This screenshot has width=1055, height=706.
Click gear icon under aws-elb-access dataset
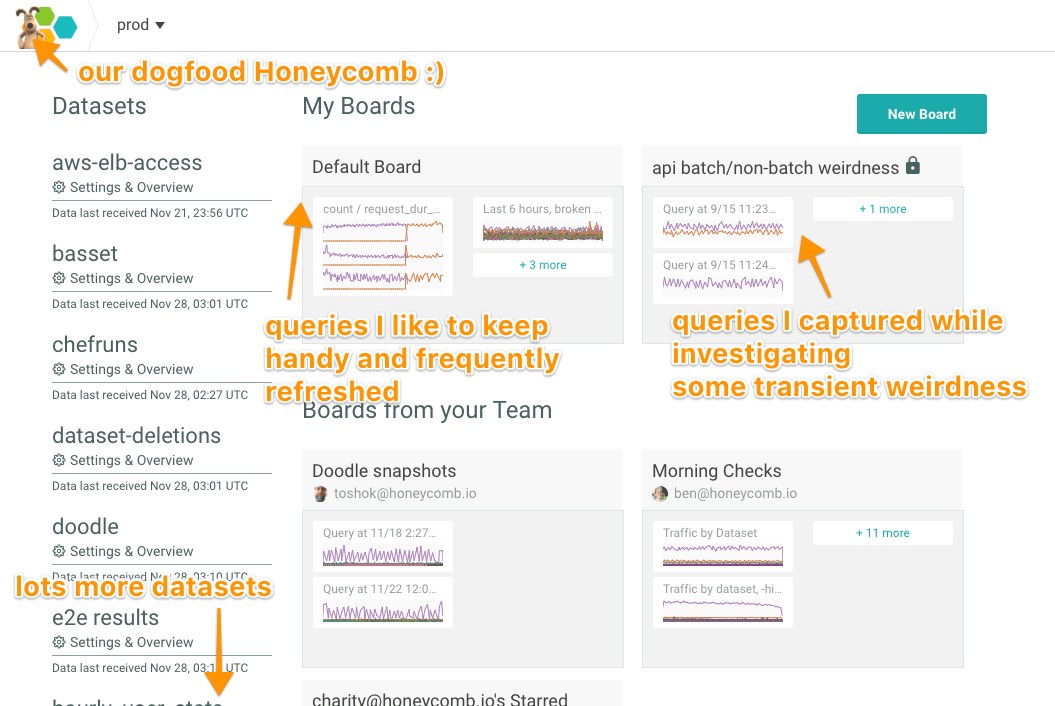[x=59, y=188]
